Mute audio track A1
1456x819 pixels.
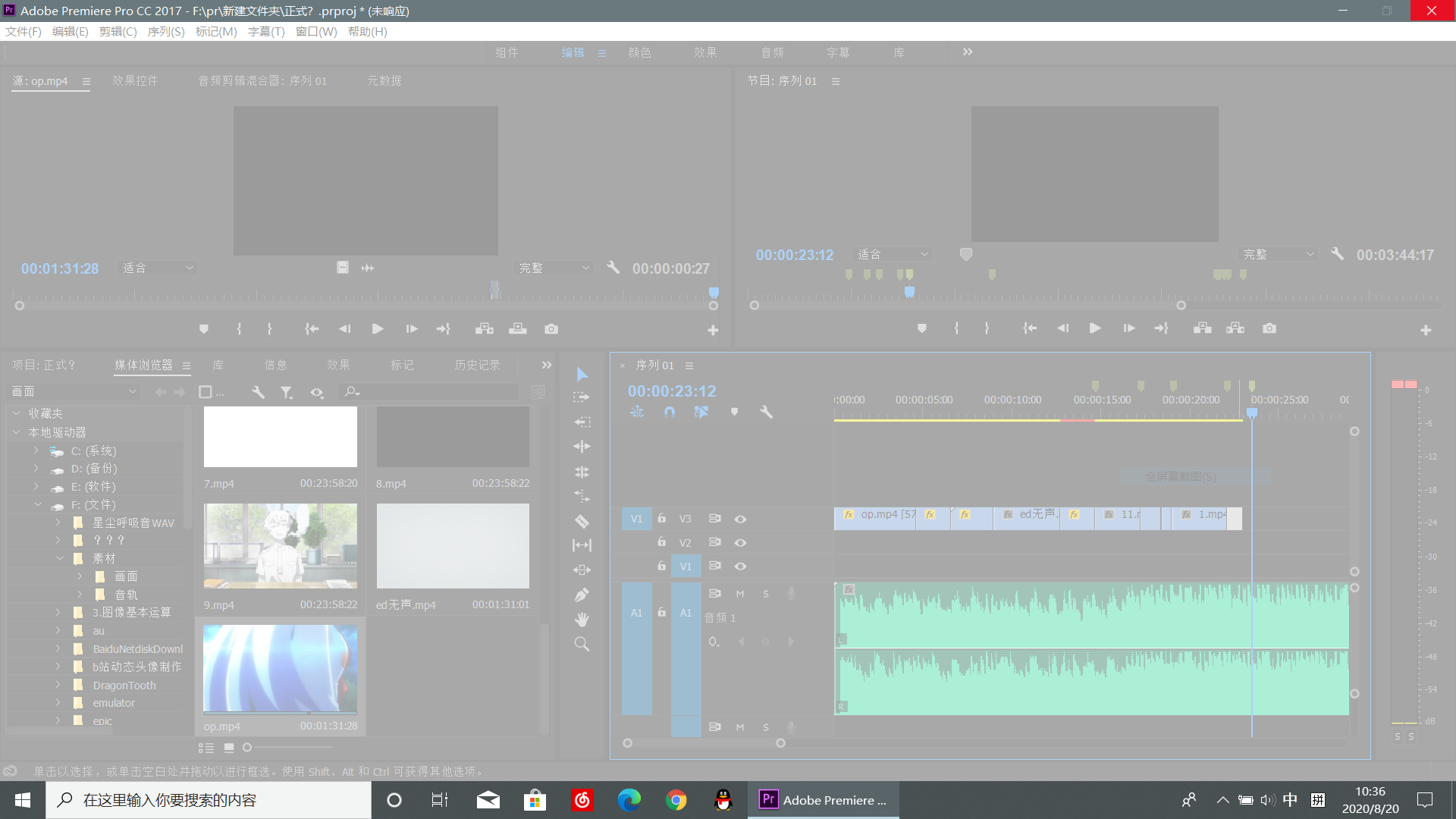[x=740, y=594]
